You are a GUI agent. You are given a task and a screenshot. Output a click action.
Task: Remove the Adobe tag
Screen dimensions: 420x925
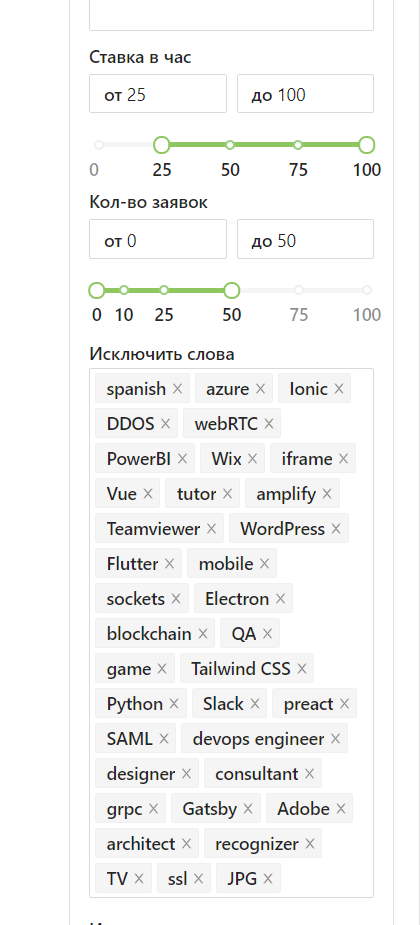pyautogui.click(x=340, y=809)
